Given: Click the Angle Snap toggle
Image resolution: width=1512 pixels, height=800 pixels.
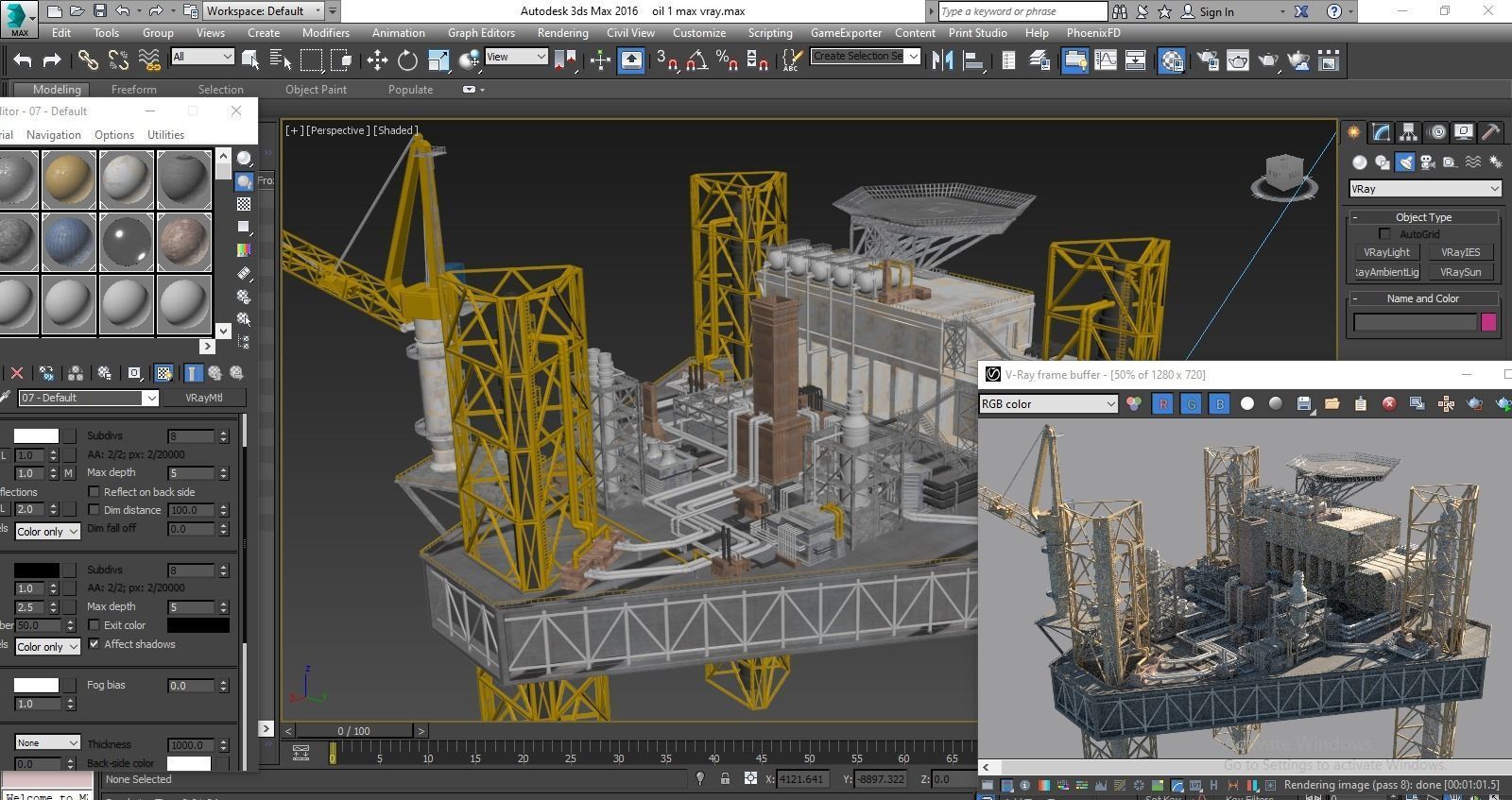Looking at the screenshot, I should pos(696,60).
